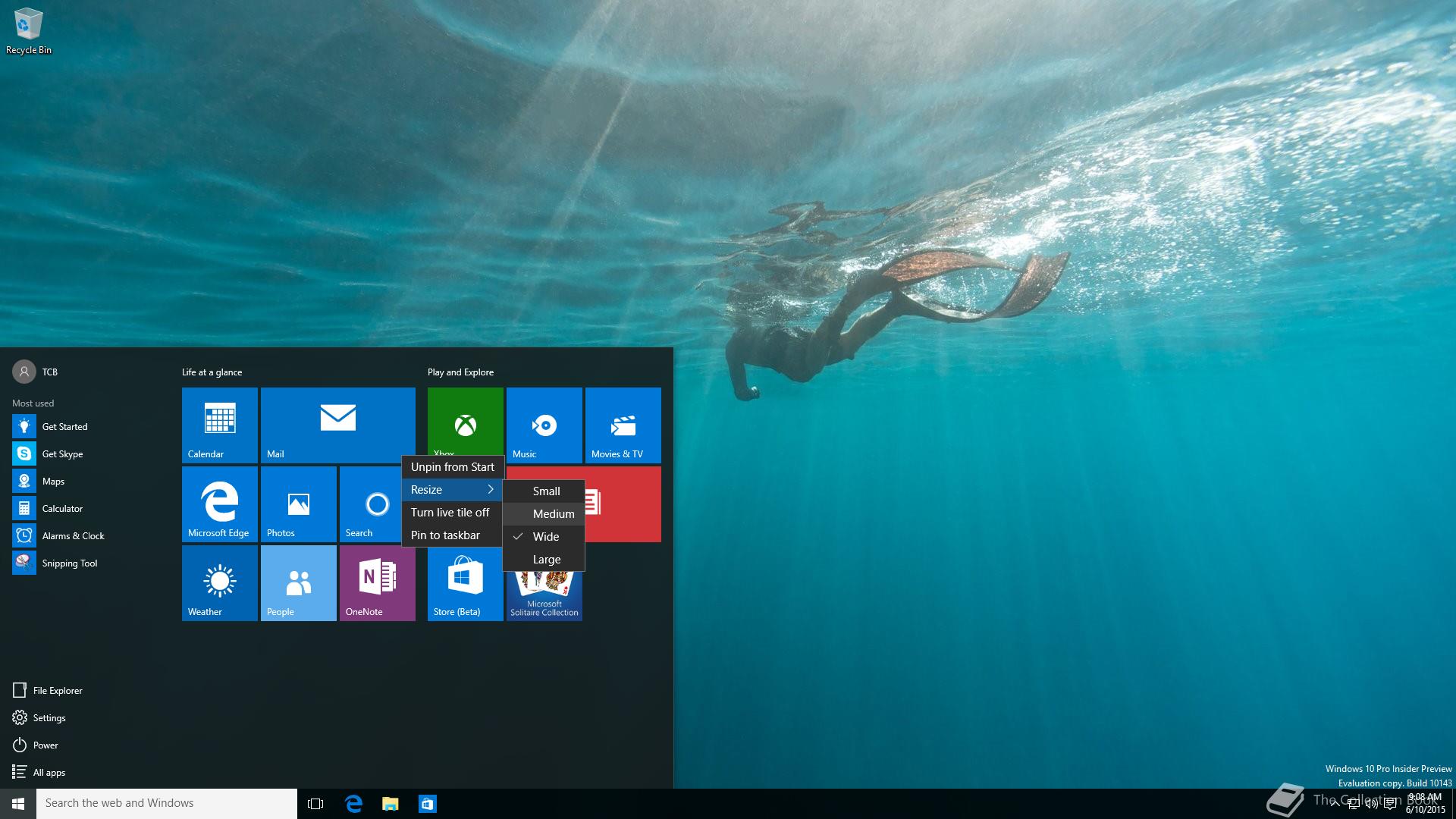Open Get Skype from Most used
1456x819 pixels.
[85, 454]
